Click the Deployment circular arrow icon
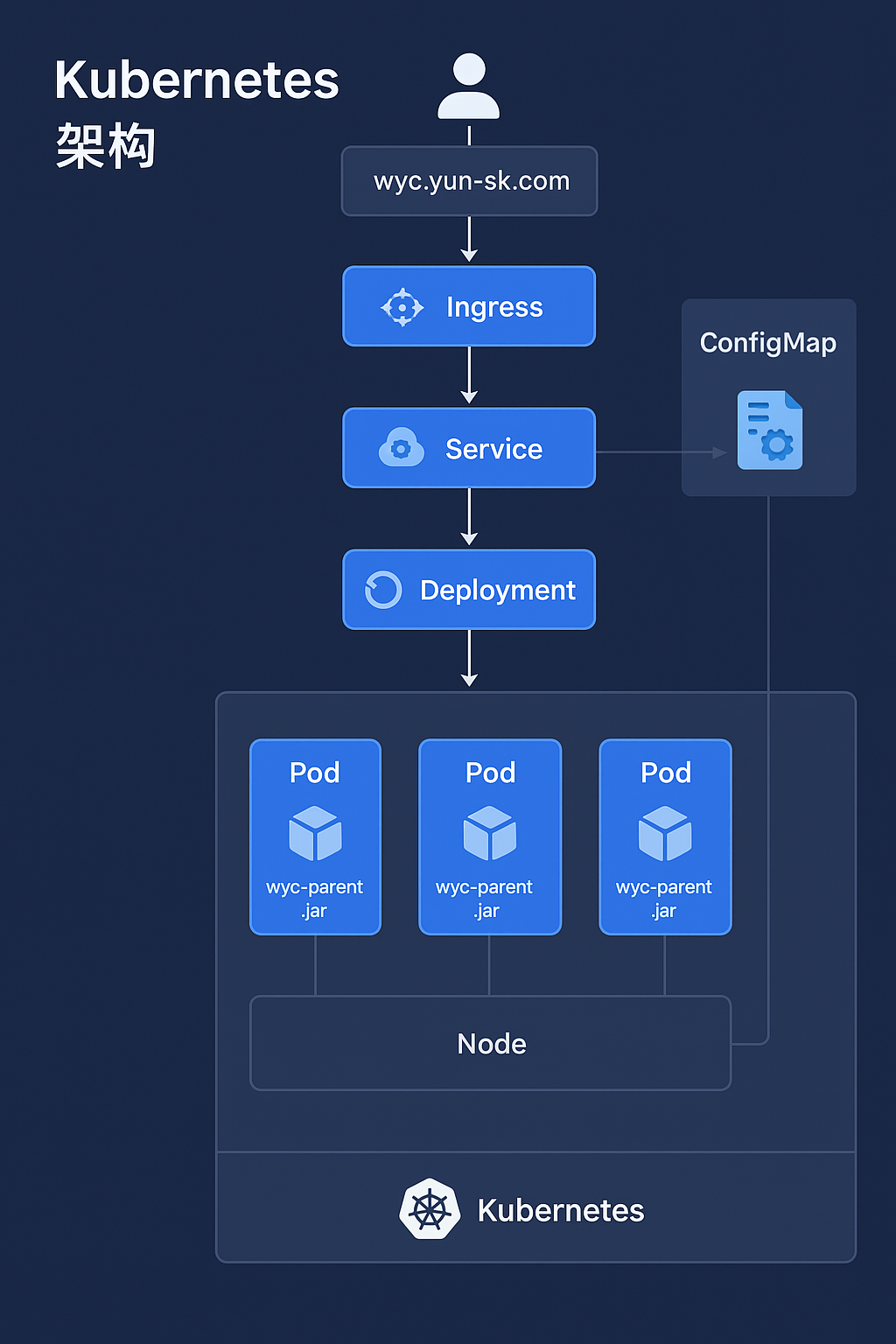 [383, 590]
